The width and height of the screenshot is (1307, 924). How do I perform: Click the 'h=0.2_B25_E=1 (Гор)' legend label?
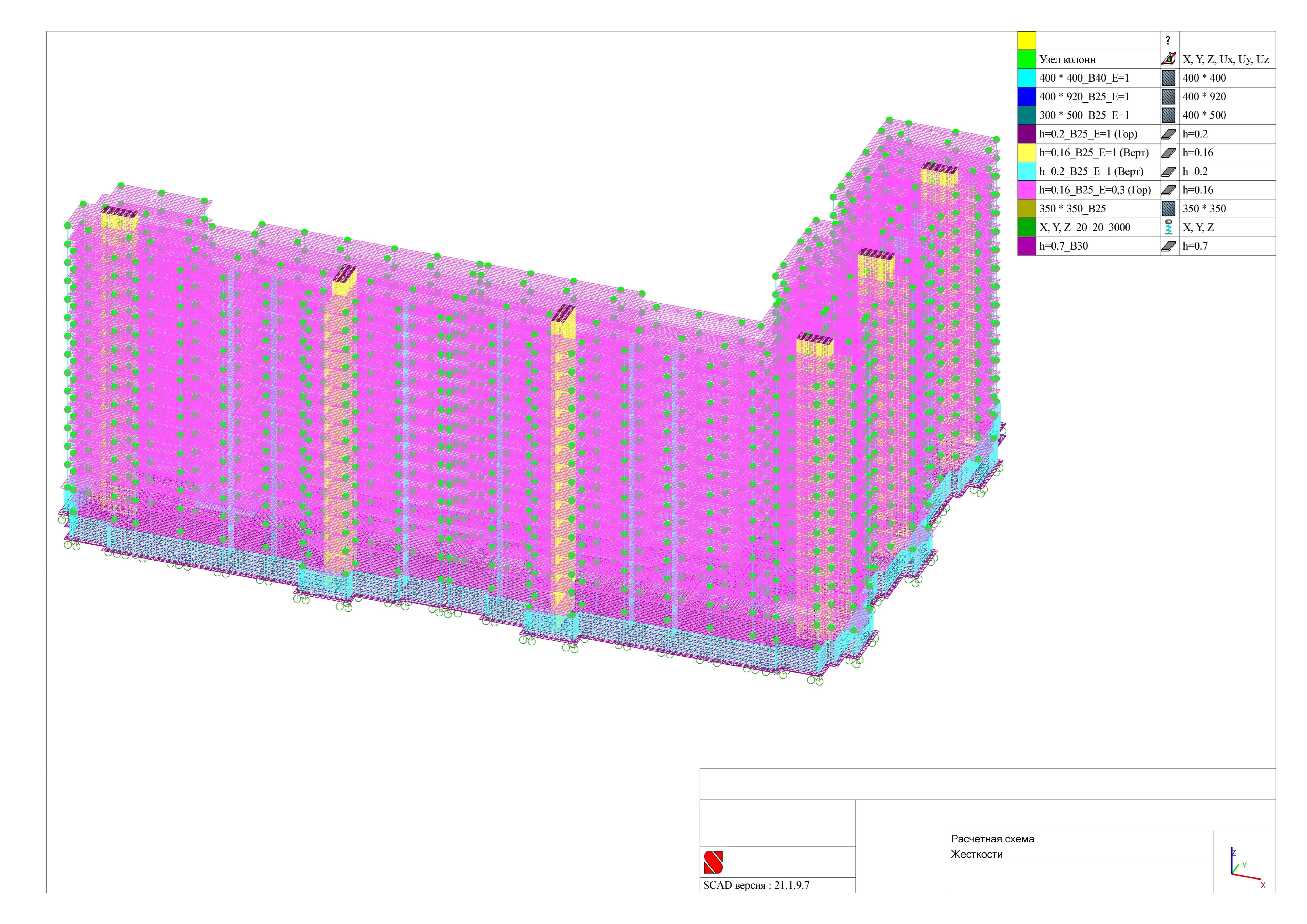1088,134
